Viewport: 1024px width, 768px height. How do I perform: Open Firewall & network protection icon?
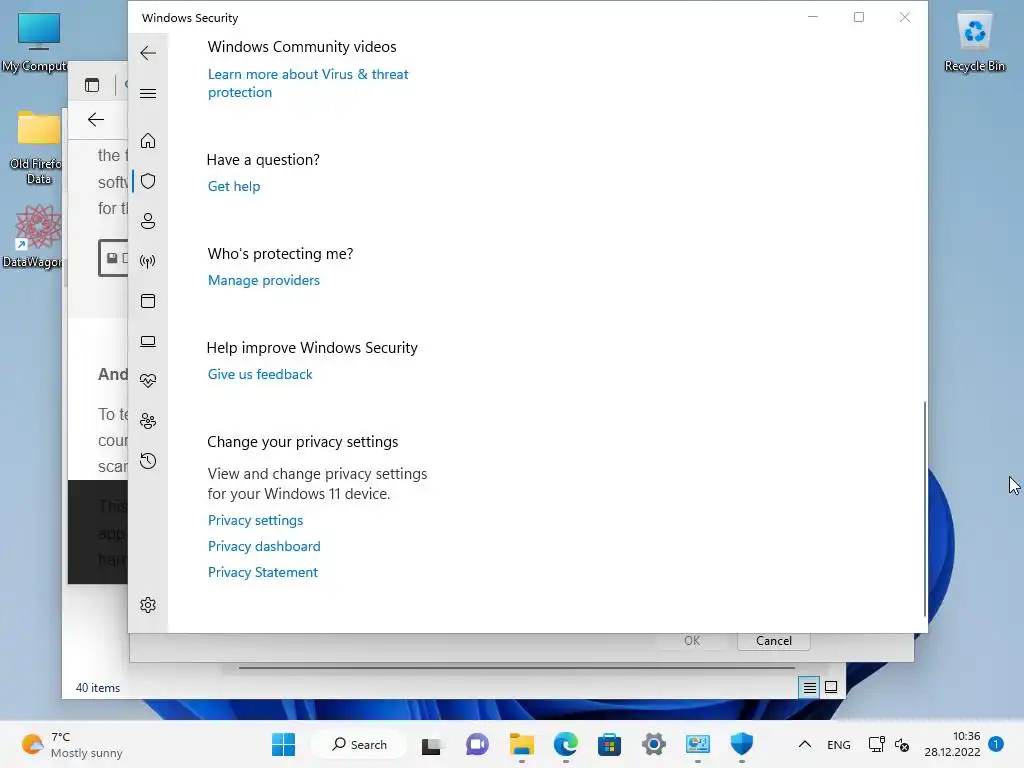click(148, 261)
